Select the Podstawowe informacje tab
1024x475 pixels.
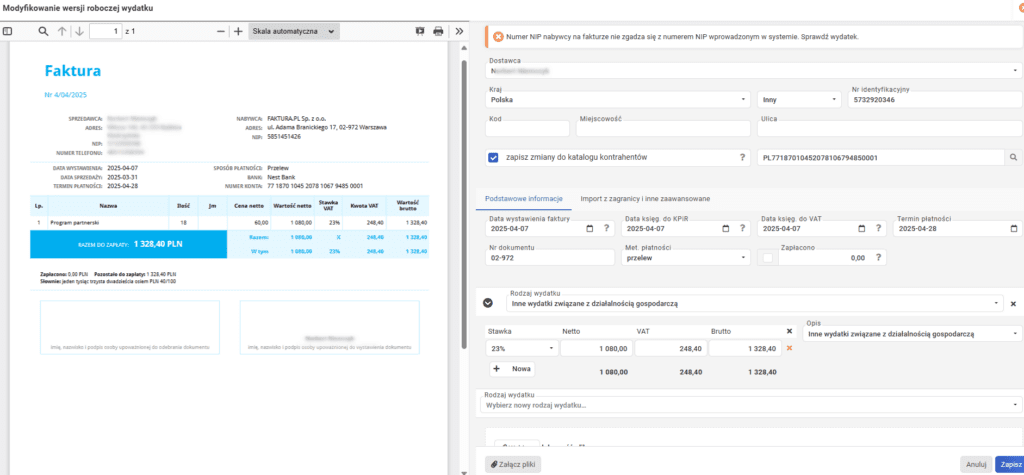pos(525,198)
